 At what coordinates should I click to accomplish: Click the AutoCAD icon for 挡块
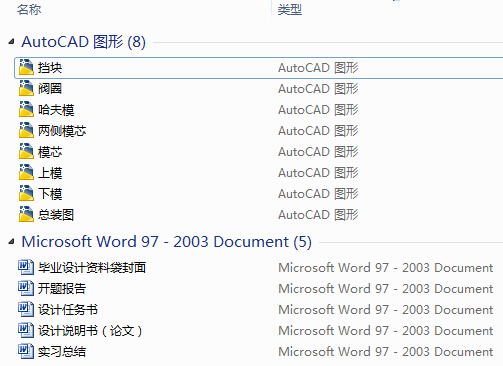[26, 67]
